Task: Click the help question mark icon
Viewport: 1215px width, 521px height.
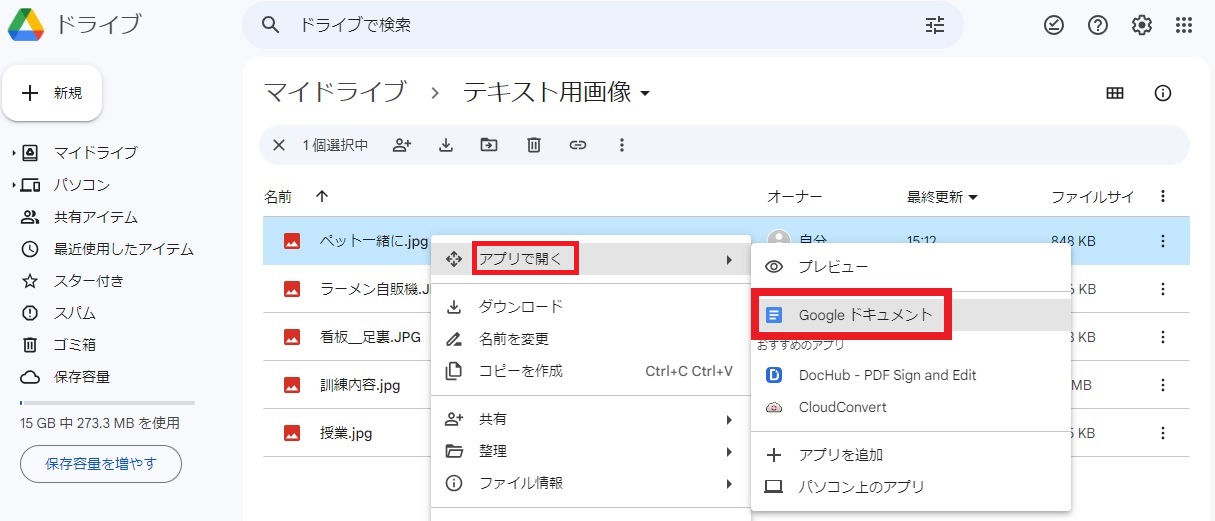Action: (1098, 26)
